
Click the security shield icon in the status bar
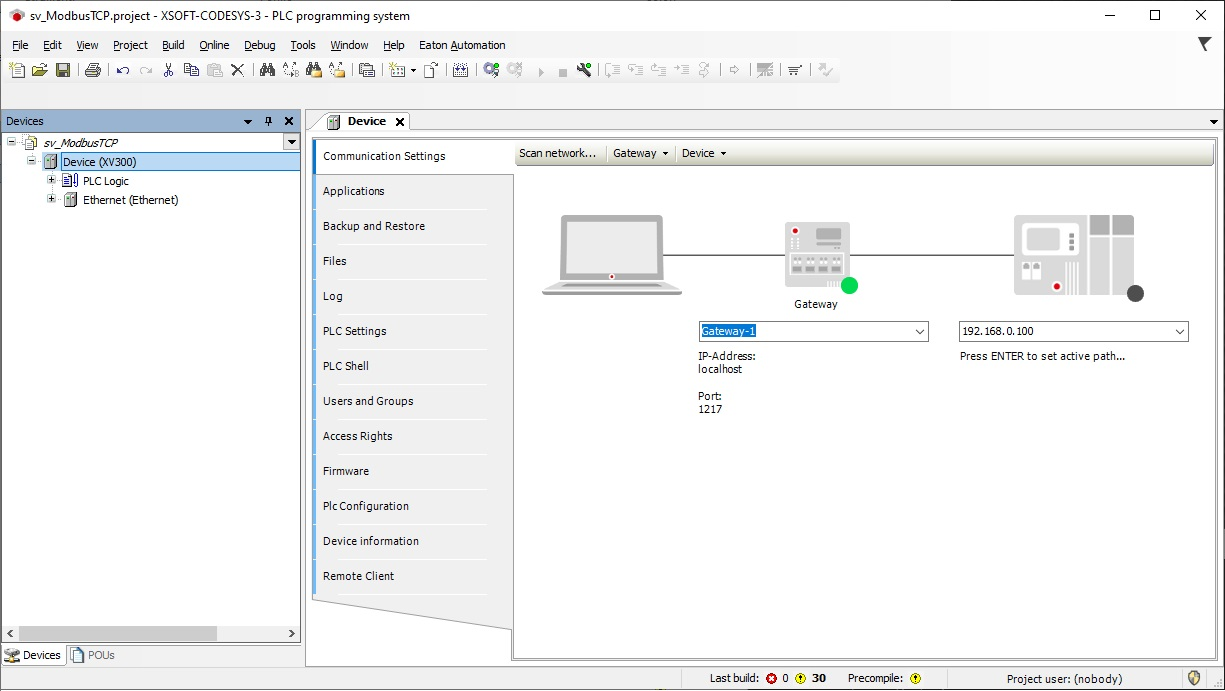[1193, 678]
